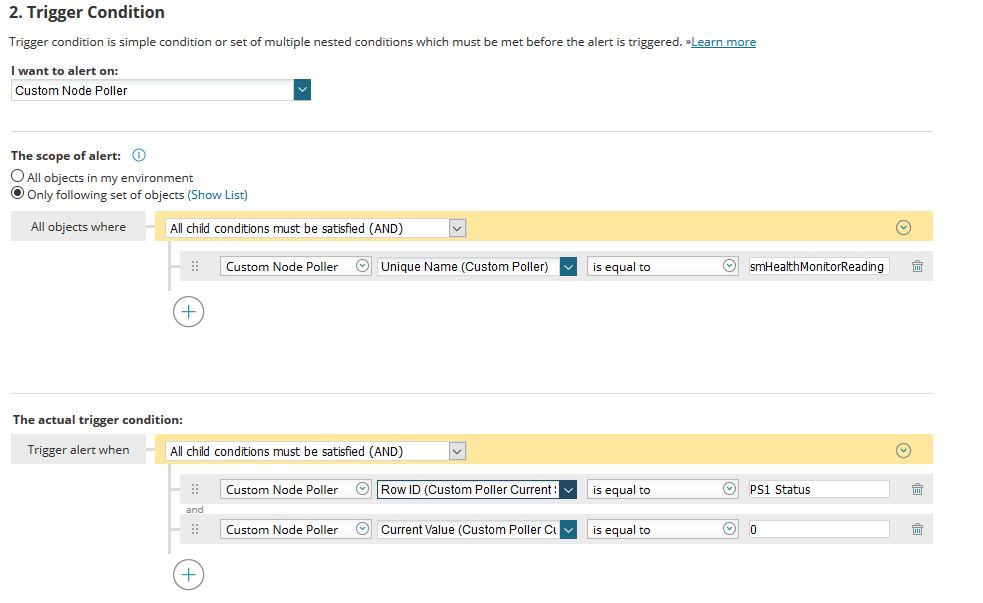Grab the drag handle of Unique Name row
Viewport: 983px width, 603px height.
coord(195,267)
